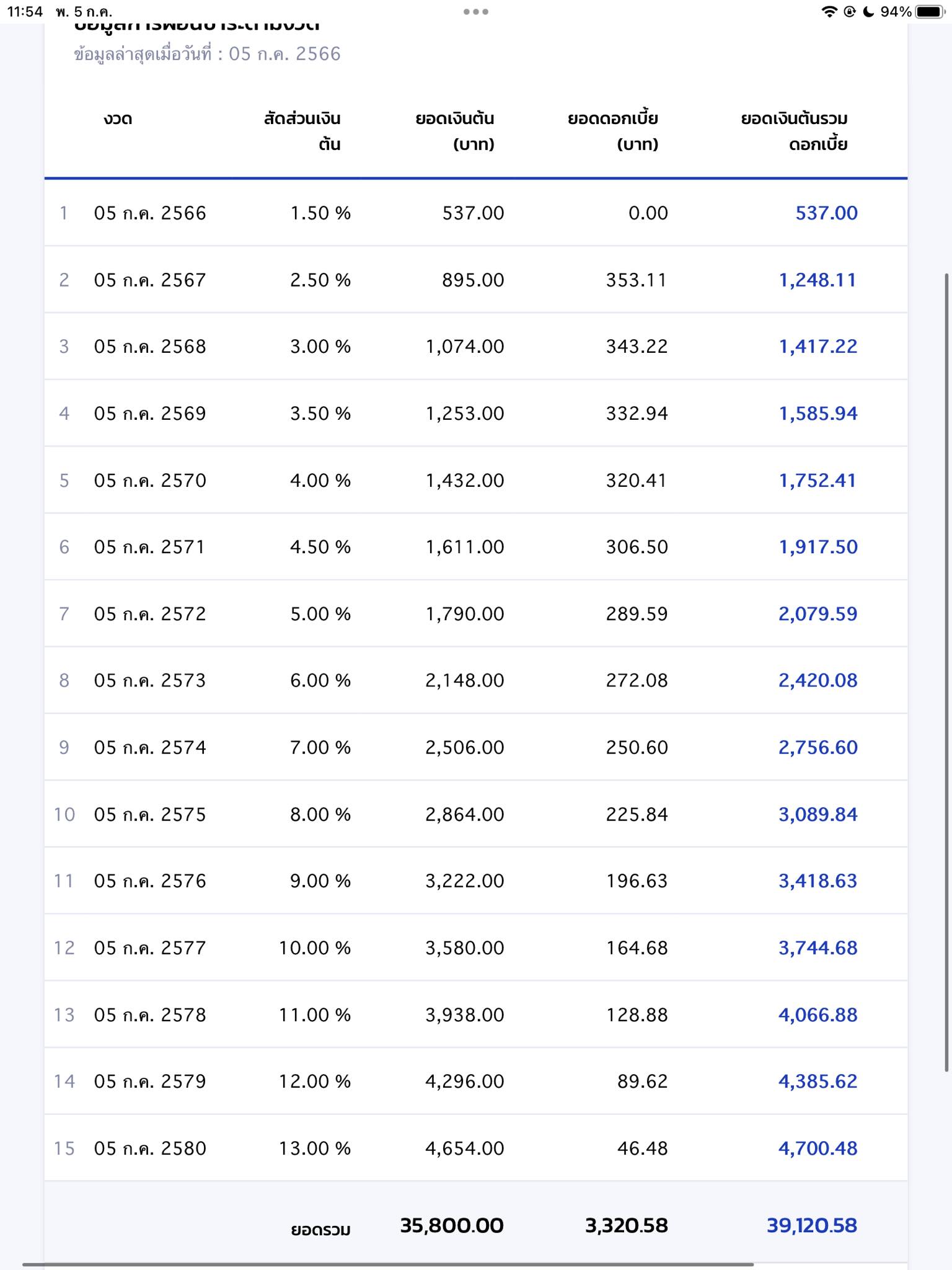Click the date 05 ก.ค. 2570

point(150,480)
